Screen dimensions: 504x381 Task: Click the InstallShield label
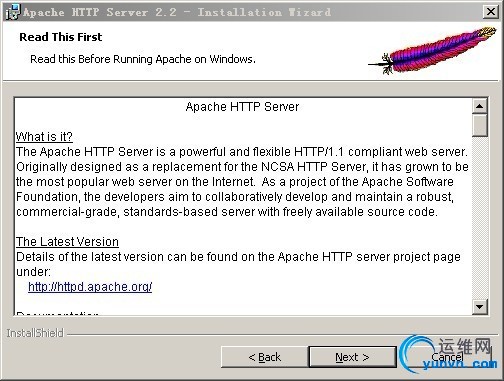[35, 333]
